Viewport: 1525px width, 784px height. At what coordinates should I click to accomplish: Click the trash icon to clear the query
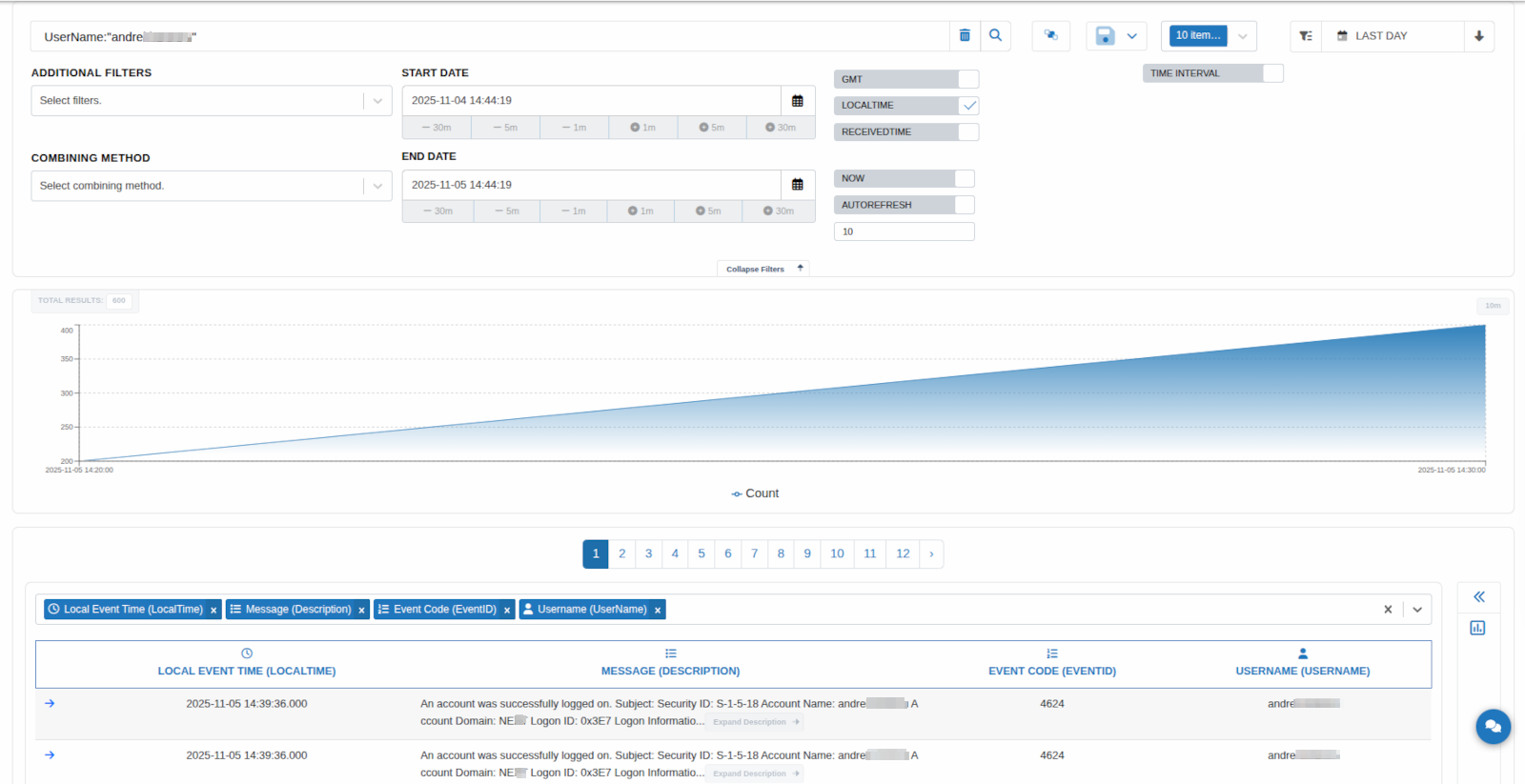[x=965, y=35]
